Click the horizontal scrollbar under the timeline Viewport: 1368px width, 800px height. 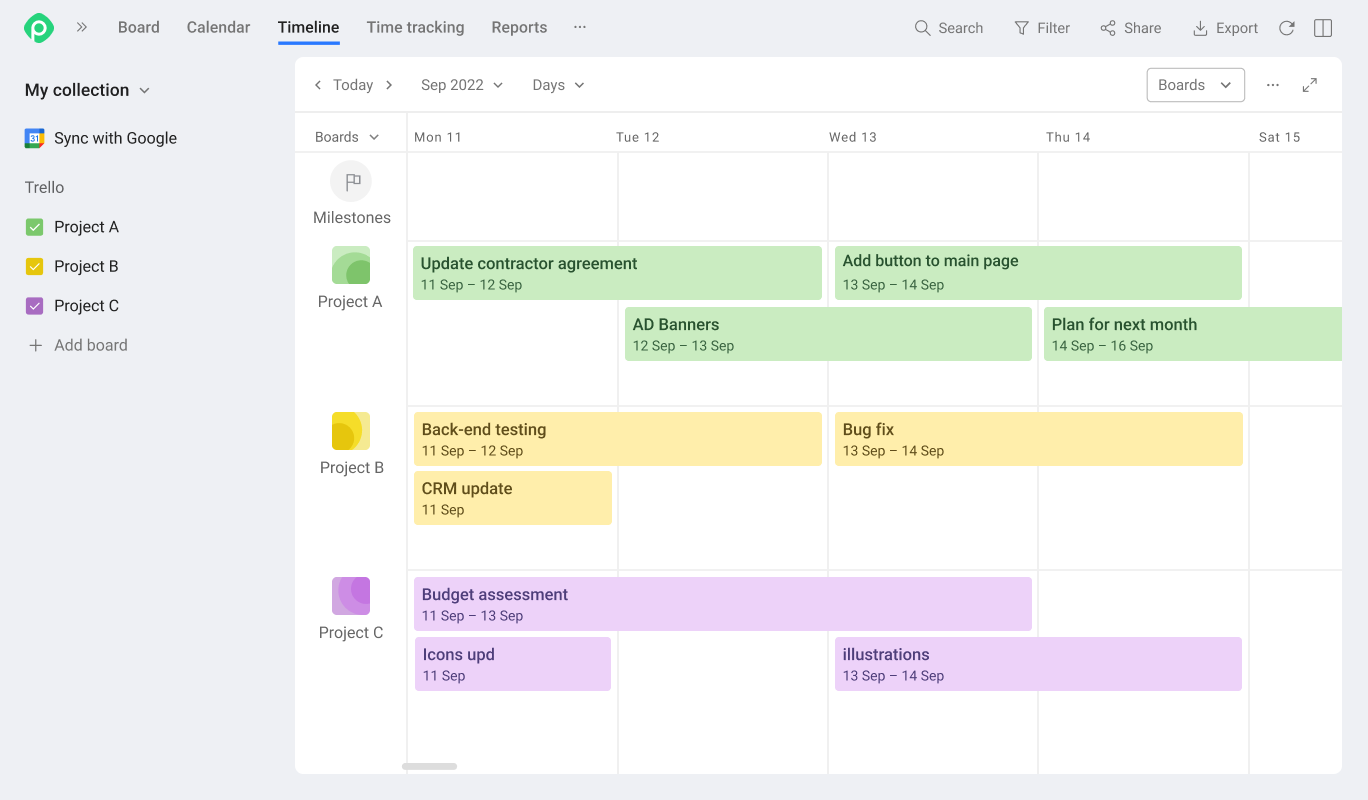430,766
